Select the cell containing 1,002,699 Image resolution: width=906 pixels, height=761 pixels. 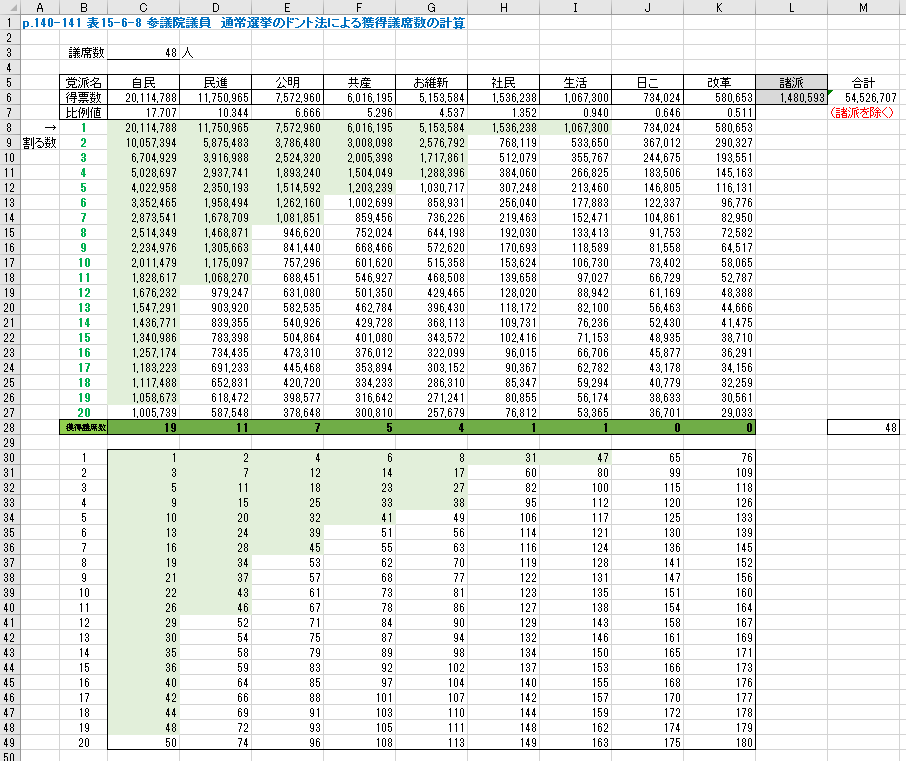tap(359, 203)
